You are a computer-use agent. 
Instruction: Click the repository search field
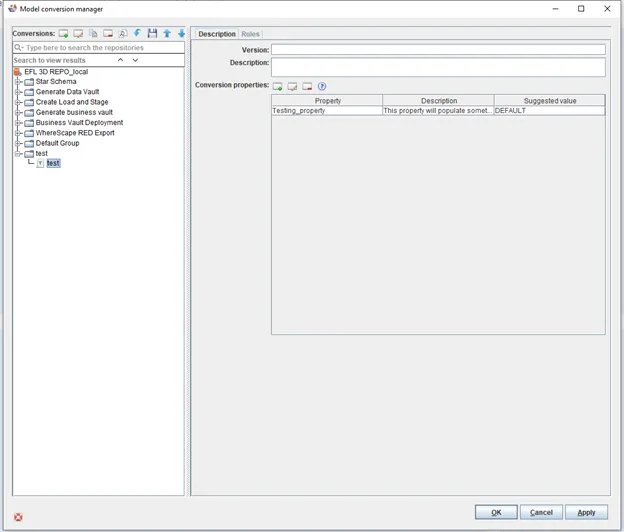point(99,48)
